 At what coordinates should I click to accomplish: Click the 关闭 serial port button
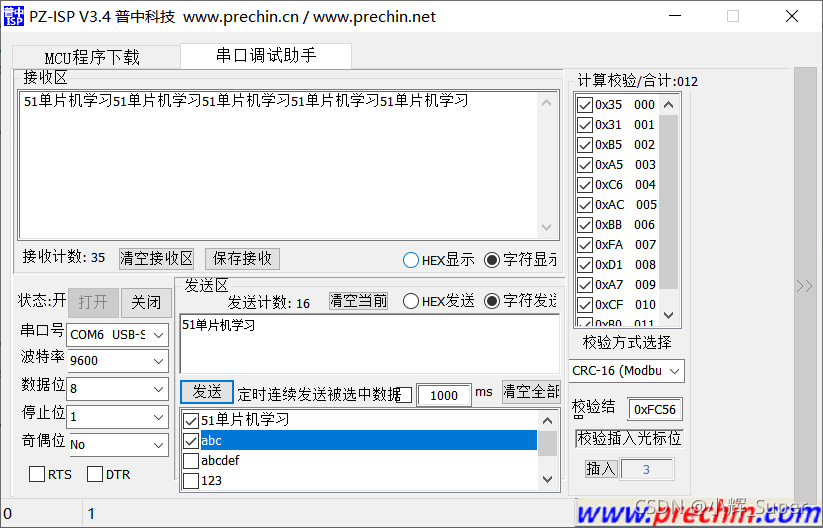coord(146,302)
